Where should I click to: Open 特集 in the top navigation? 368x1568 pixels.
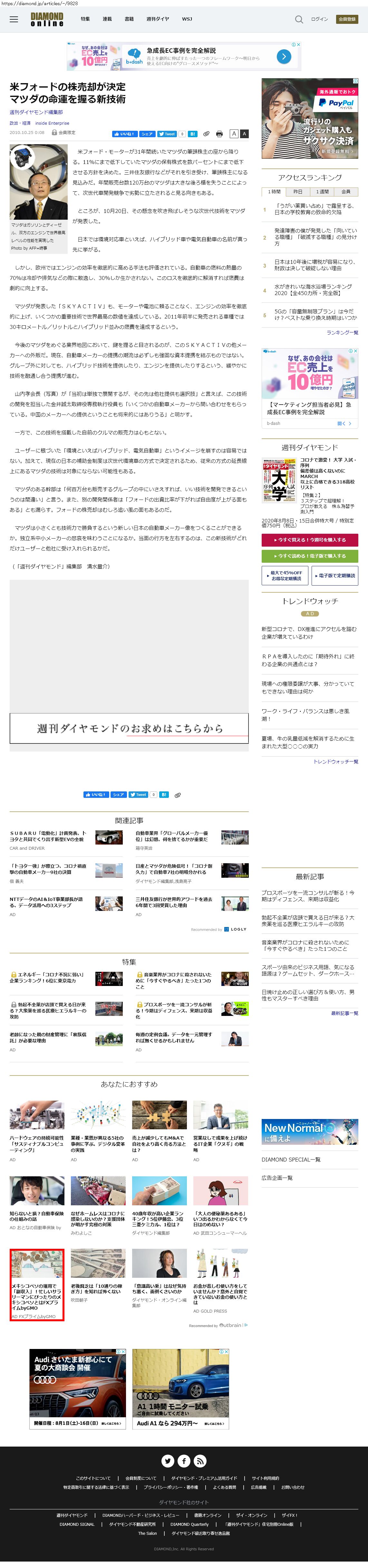tap(85, 19)
